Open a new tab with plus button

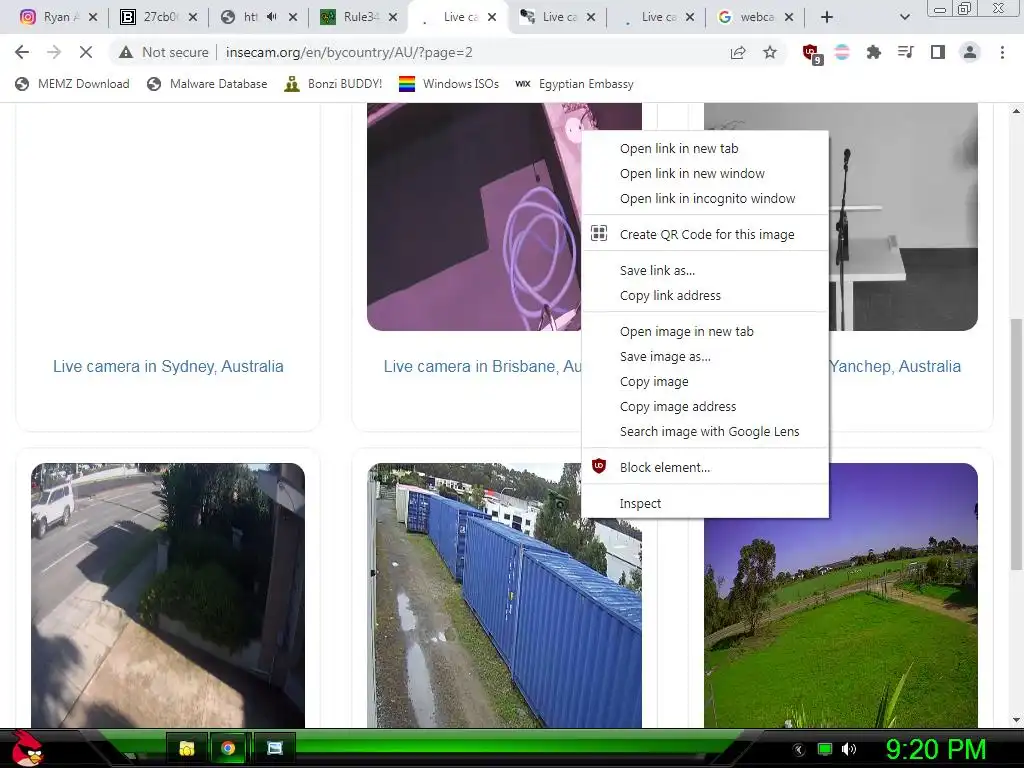point(827,18)
